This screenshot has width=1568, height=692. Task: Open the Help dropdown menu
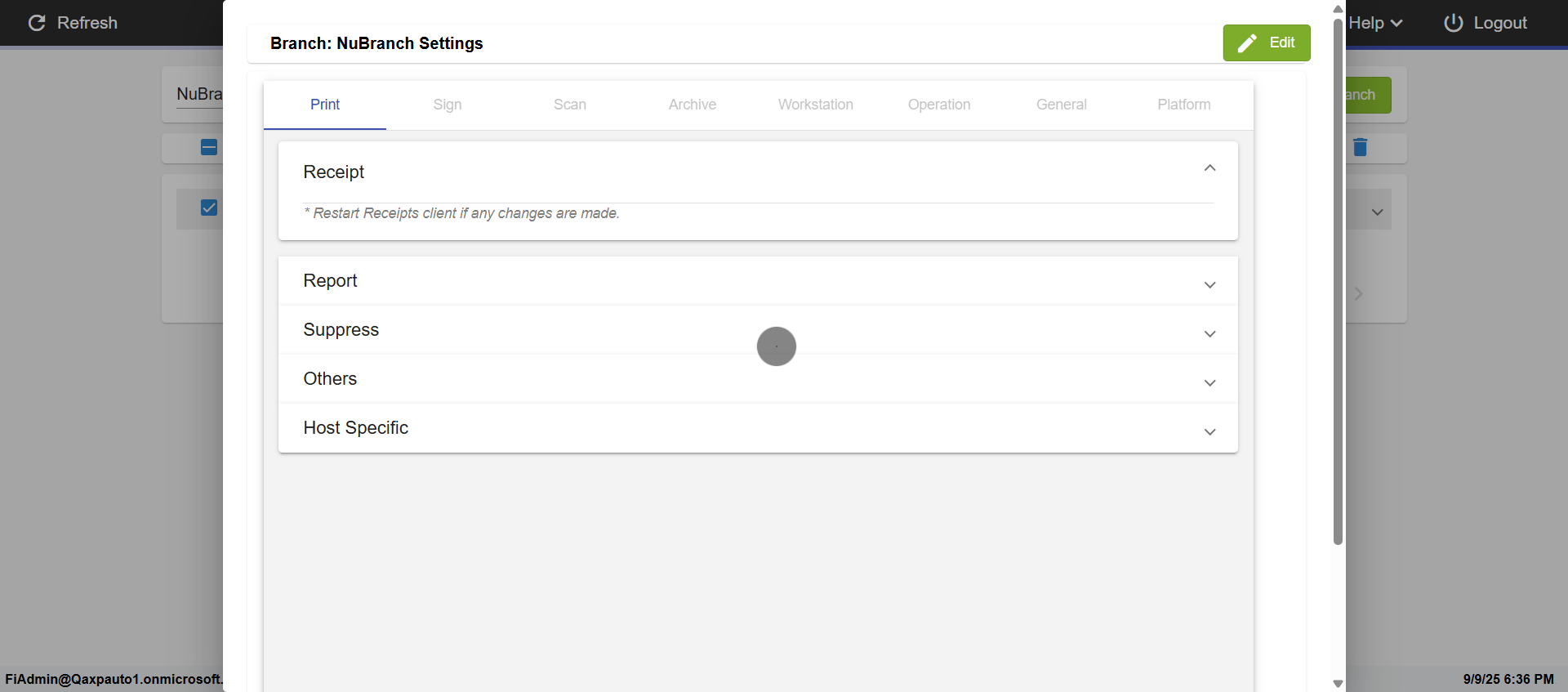(1375, 23)
